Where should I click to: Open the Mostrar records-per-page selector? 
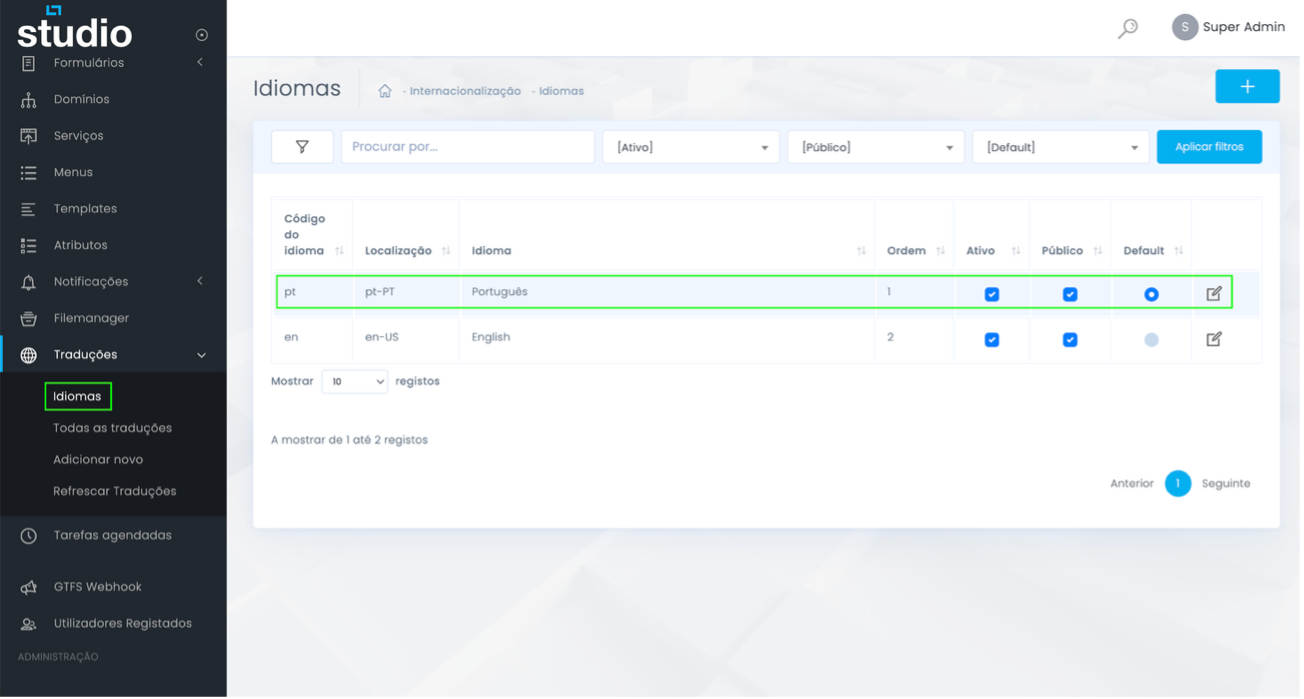354,381
